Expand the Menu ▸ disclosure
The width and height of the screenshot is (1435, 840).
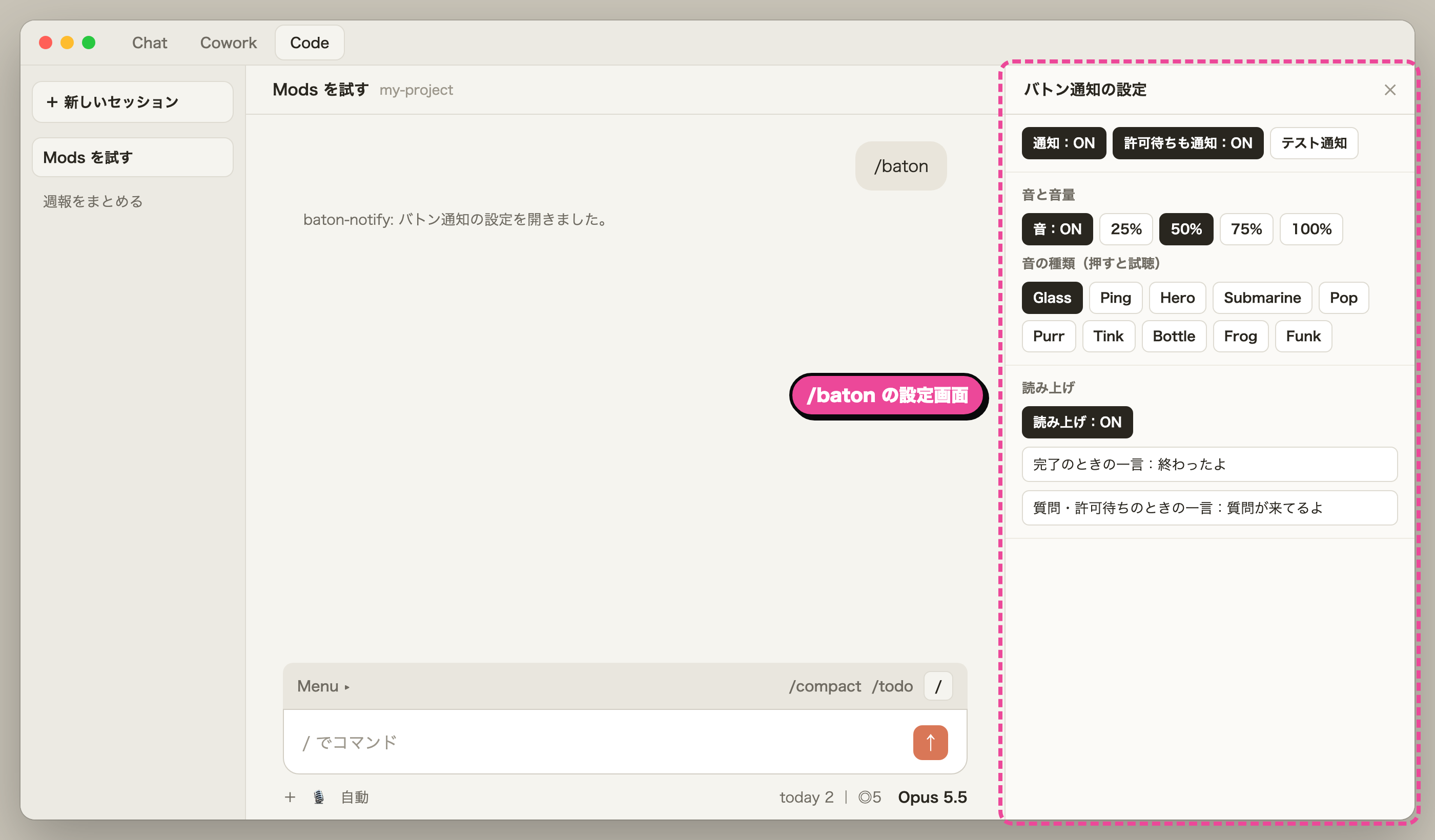point(323,686)
